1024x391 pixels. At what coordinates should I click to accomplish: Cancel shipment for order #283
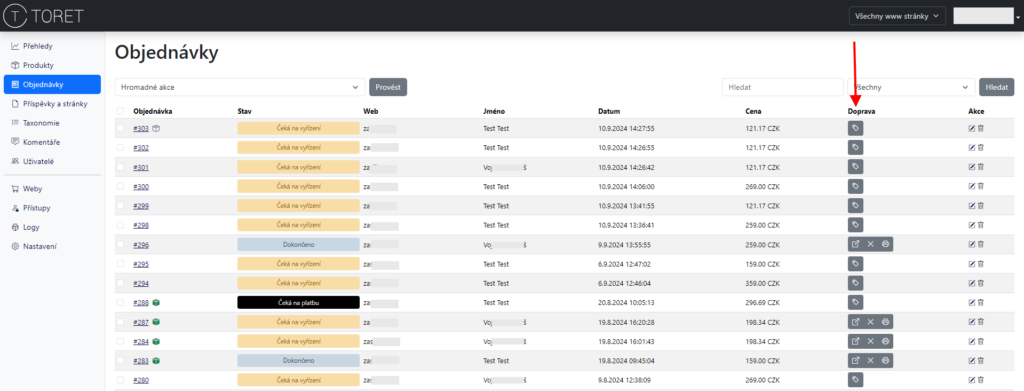coord(870,360)
